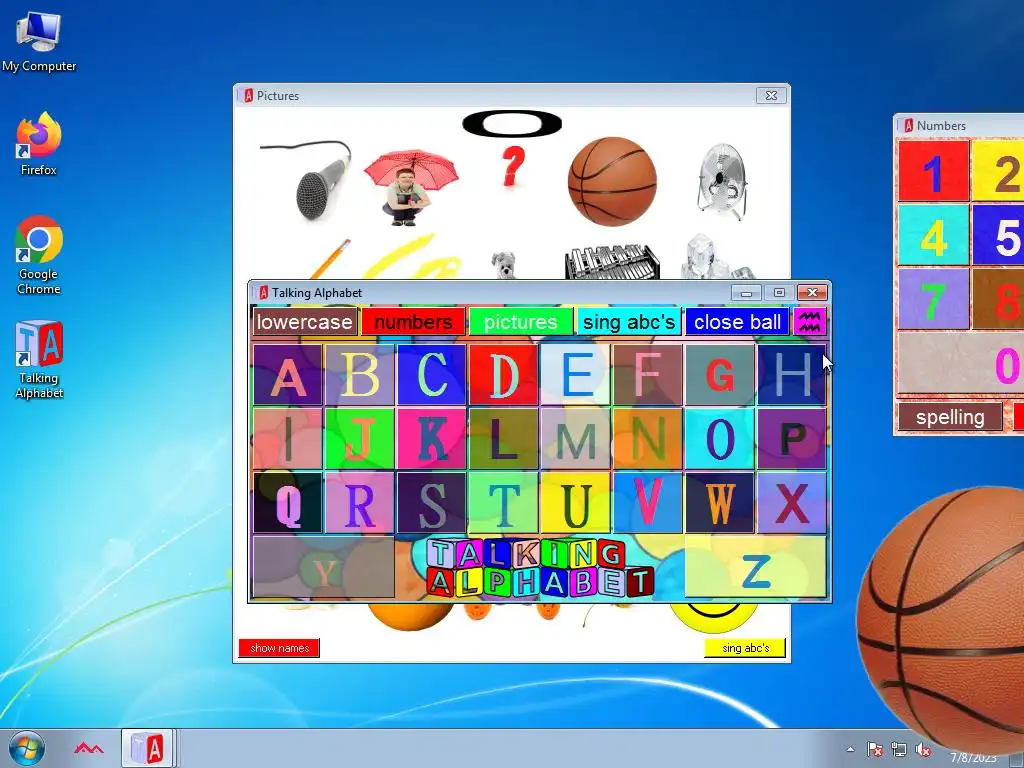This screenshot has width=1024, height=768.
Task: Click the large bouncing basketball on desktop
Action: [x=940, y=619]
